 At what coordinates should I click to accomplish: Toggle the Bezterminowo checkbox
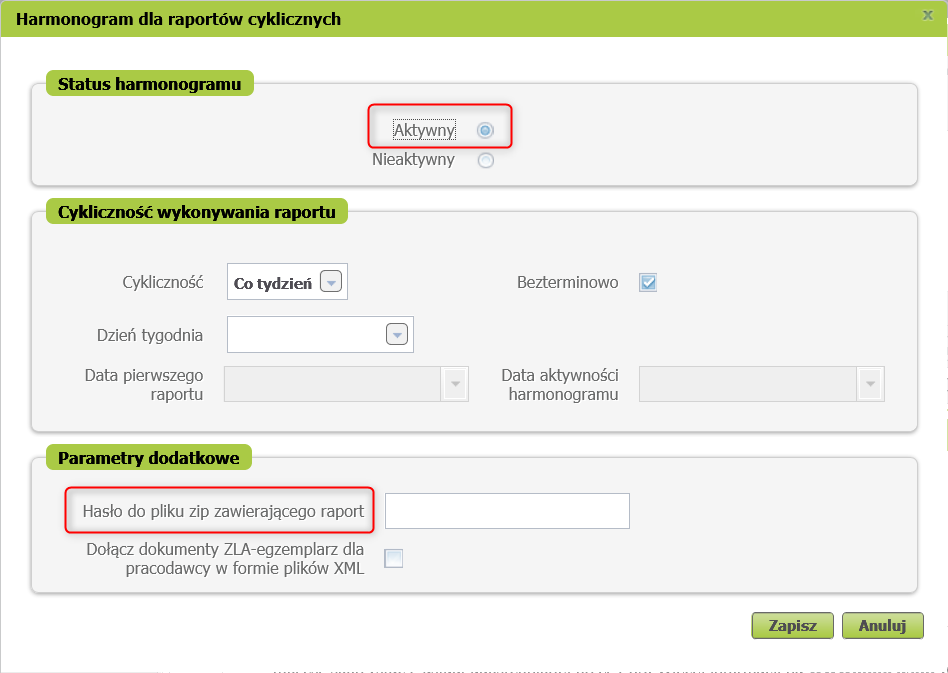point(648,282)
